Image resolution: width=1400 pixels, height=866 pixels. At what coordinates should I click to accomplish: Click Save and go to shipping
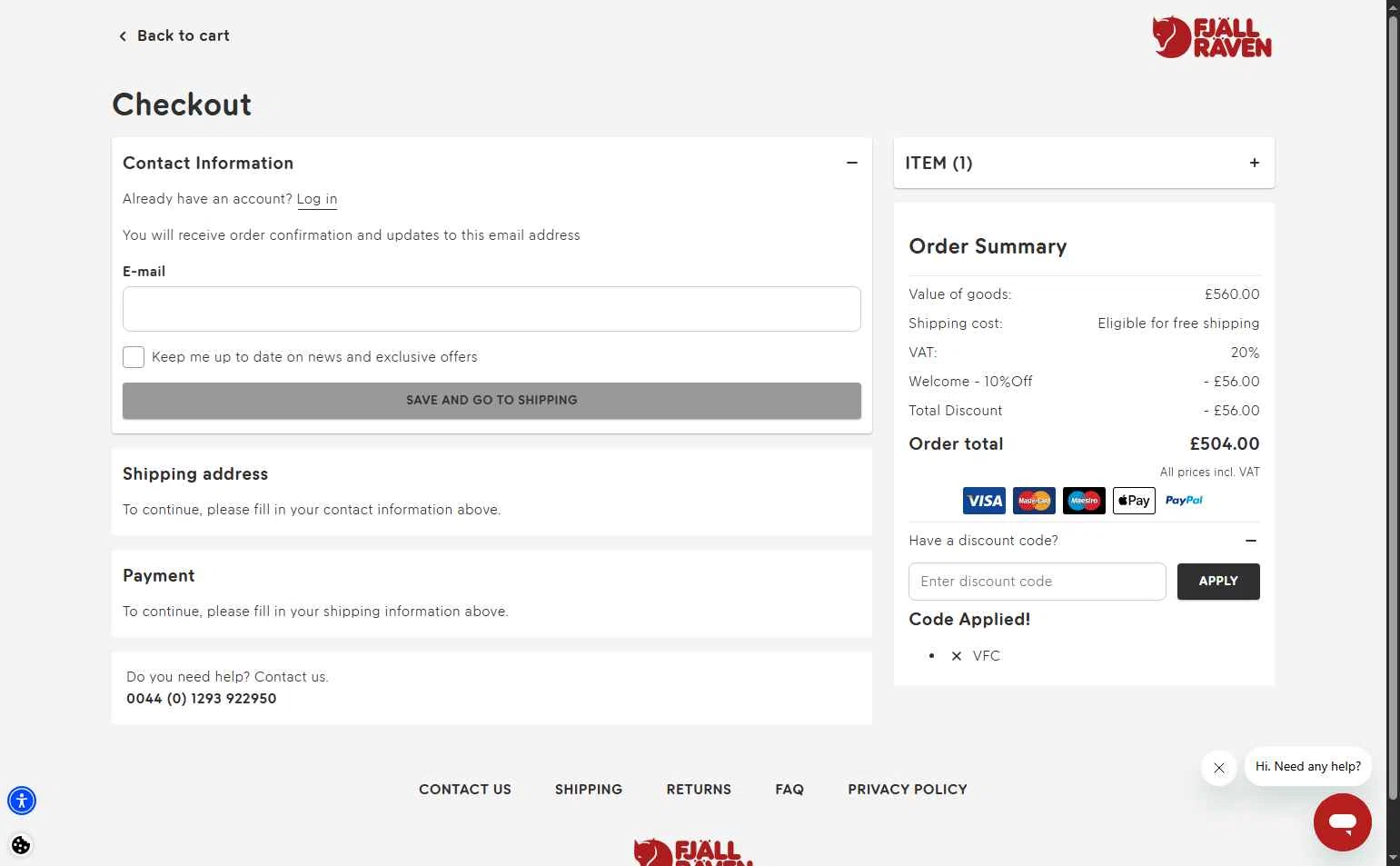(491, 401)
